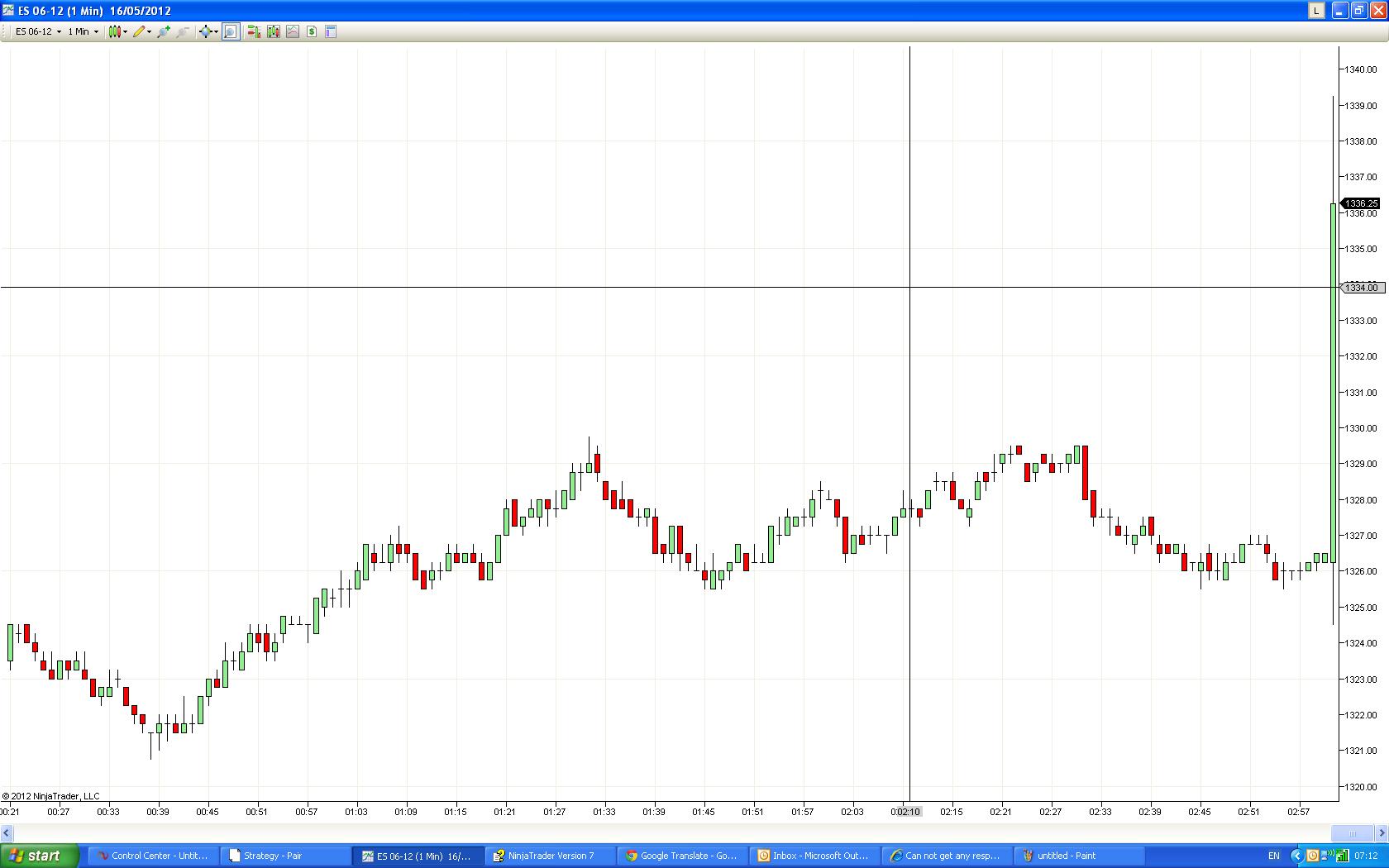This screenshot has width=1389, height=868.
Task: Click the chart window icon in title bar
Action: (x=8, y=11)
